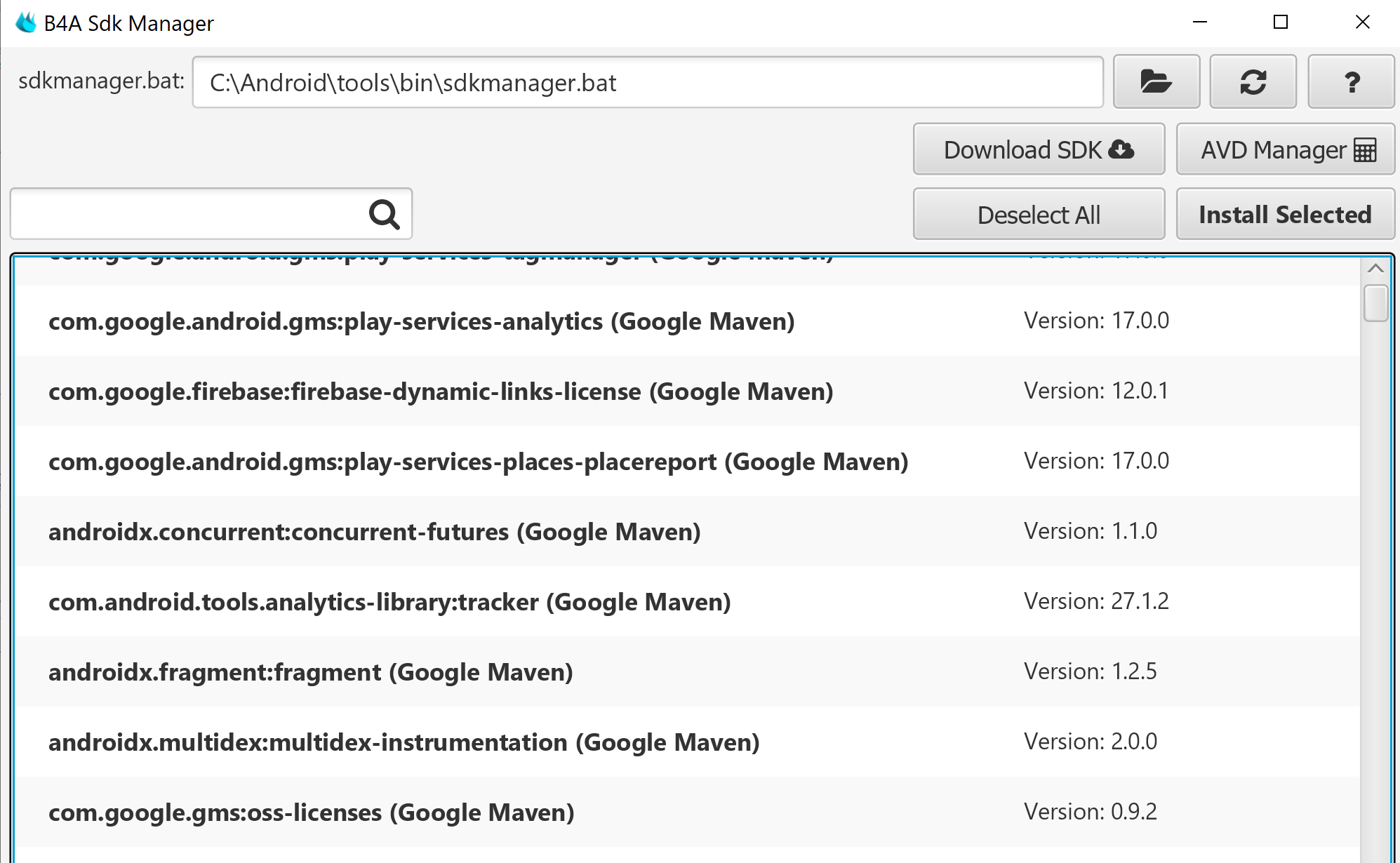Select androidx.concurrent:concurrent-futures row

(374, 532)
